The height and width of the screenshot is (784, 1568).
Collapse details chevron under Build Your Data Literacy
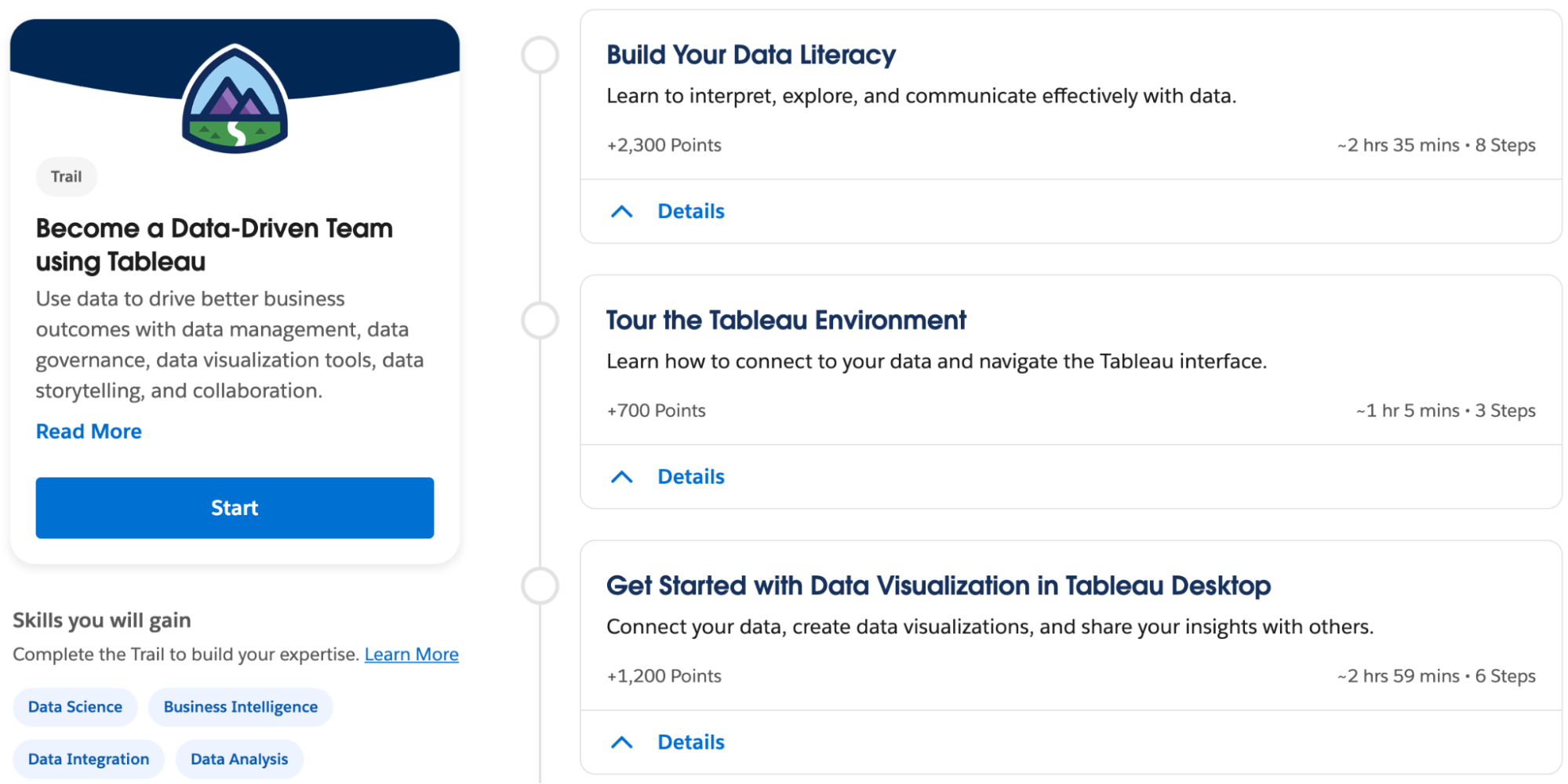click(x=621, y=212)
